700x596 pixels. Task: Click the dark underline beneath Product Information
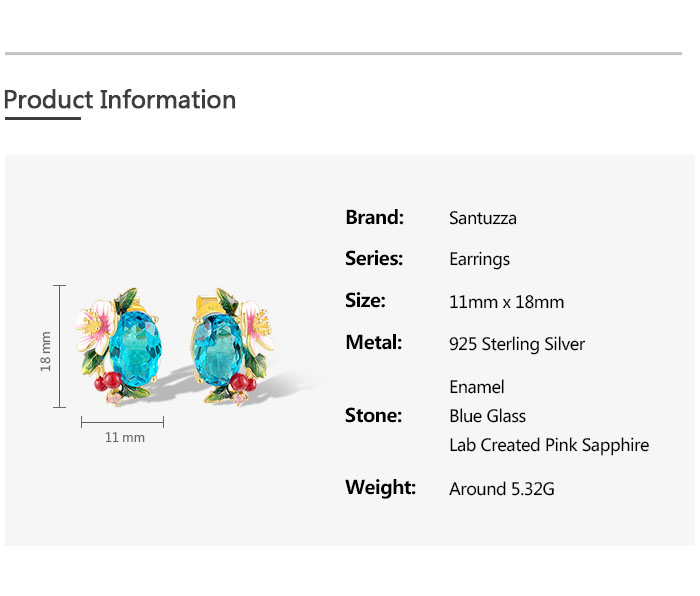click(42, 118)
